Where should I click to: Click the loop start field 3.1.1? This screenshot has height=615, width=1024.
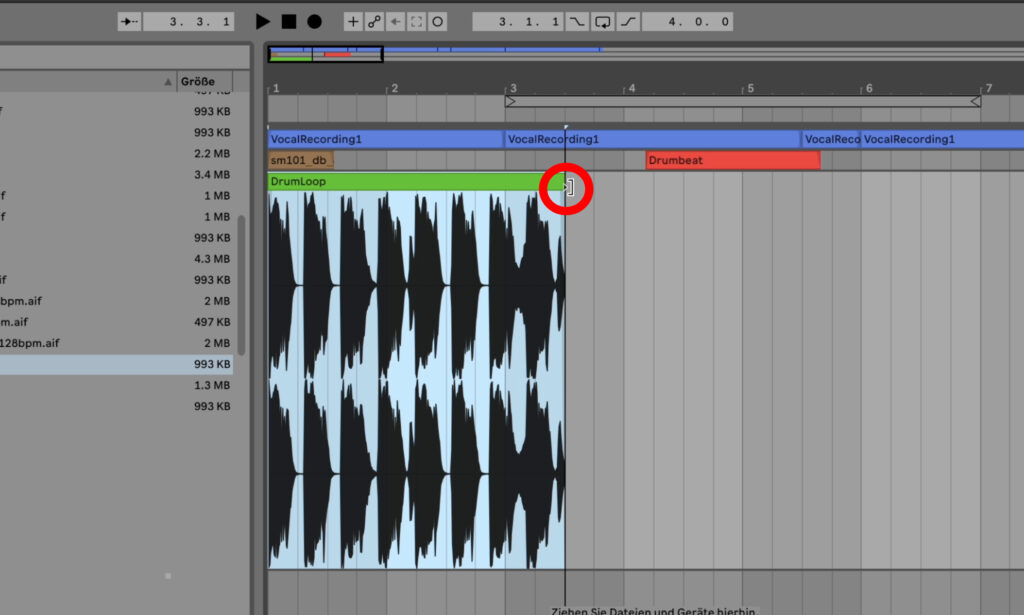coord(518,22)
